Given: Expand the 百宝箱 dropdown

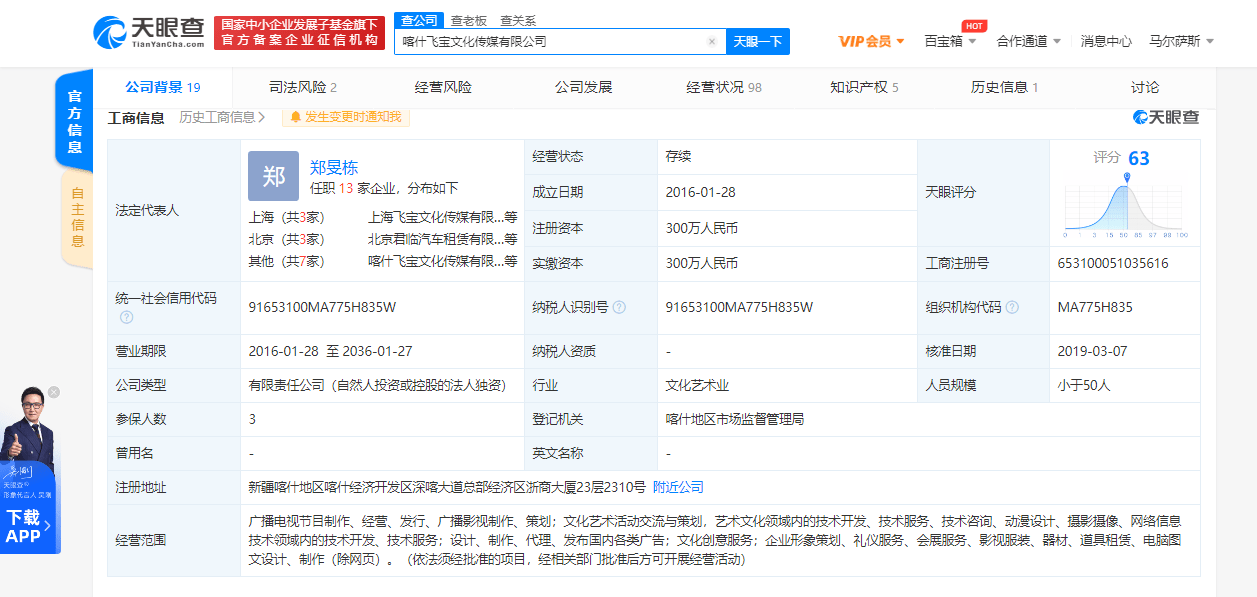Looking at the screenshot, I should (x=950, y=41).
